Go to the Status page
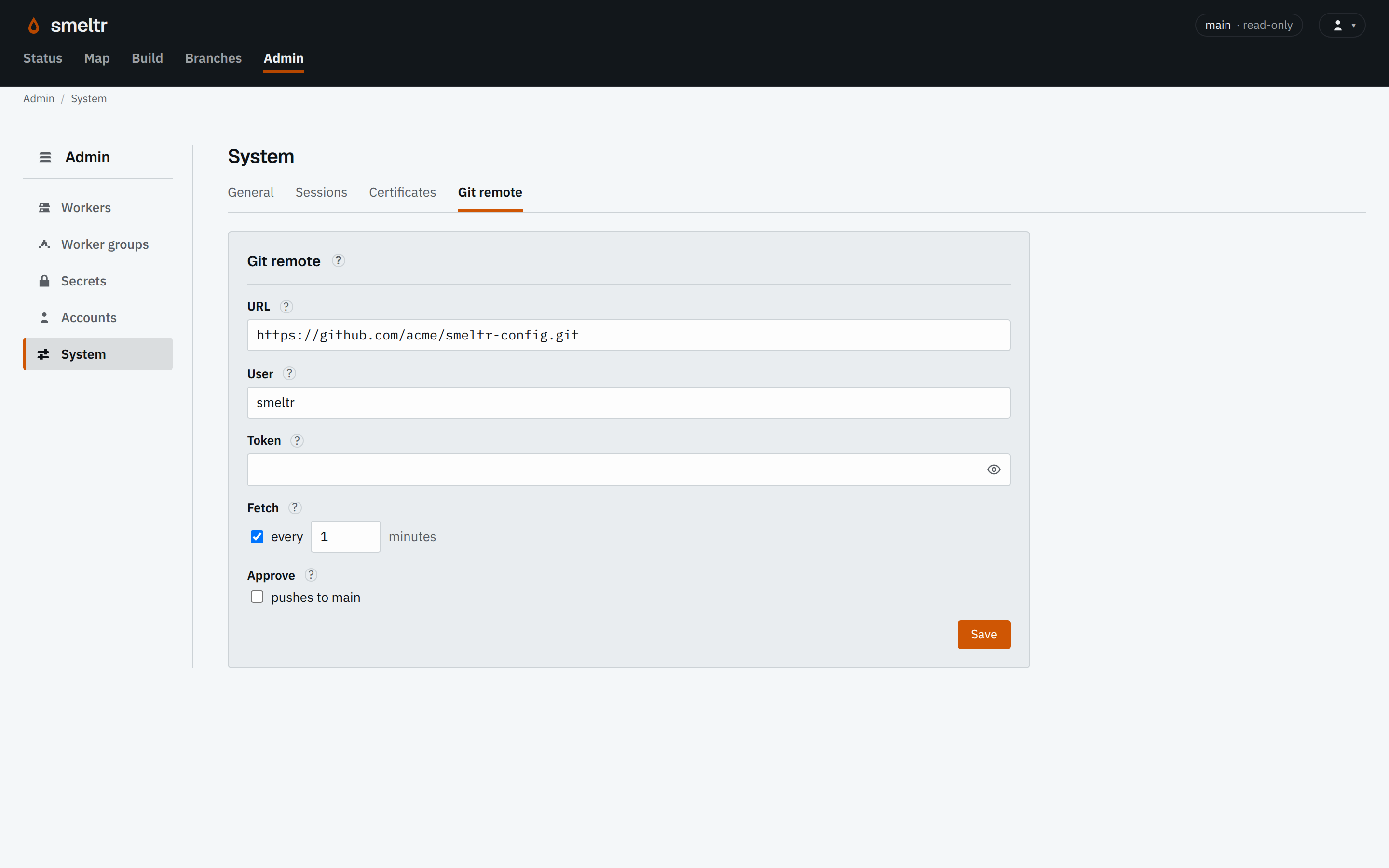Viewport: 1389px width, 868px height. tap(42, 58)
